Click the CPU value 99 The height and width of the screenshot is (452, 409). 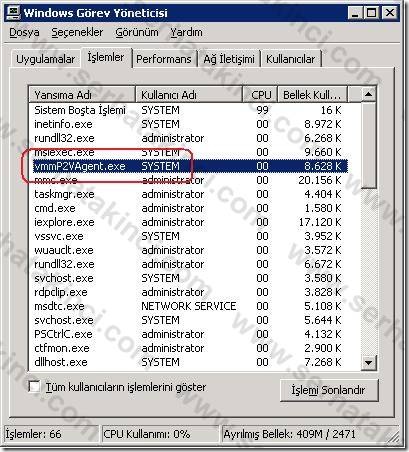[262, 110]
